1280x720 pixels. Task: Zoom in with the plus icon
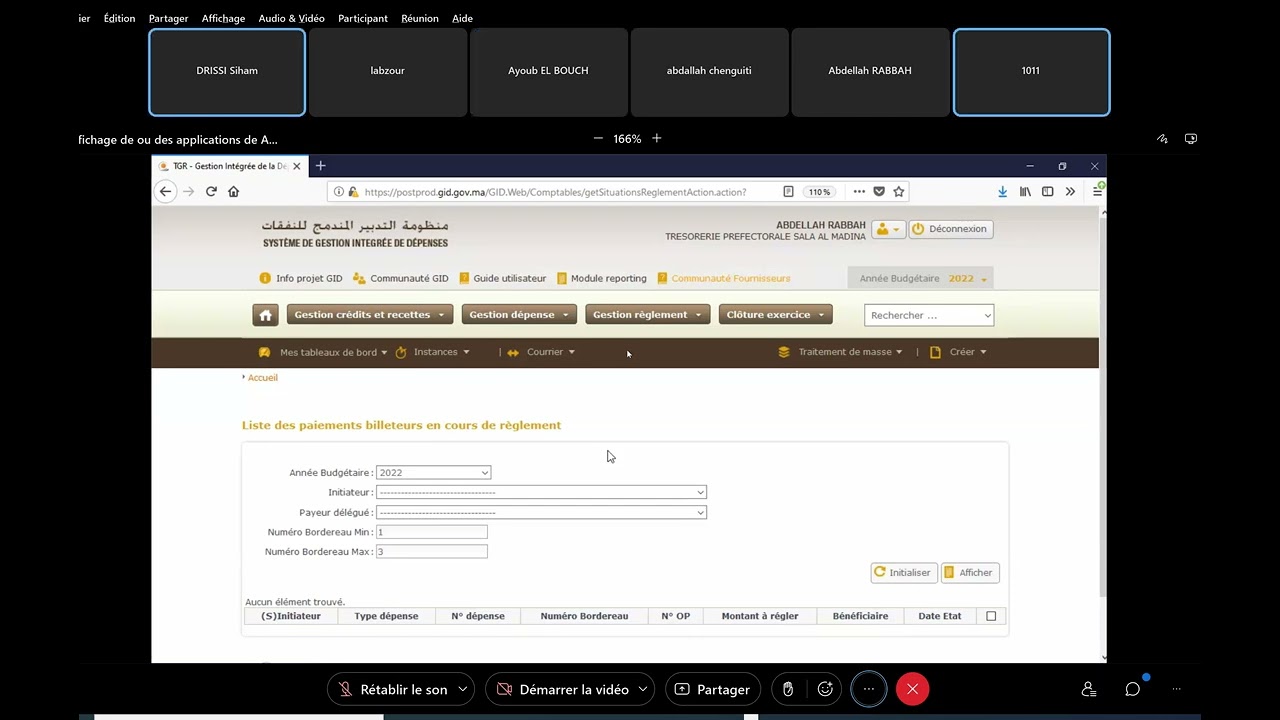pos(657,139)
